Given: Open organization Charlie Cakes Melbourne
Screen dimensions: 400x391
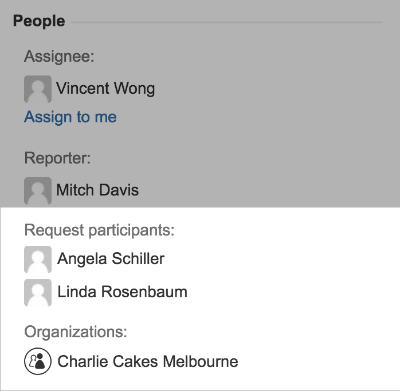Looking at the screenshot, I should click(148, 361).
